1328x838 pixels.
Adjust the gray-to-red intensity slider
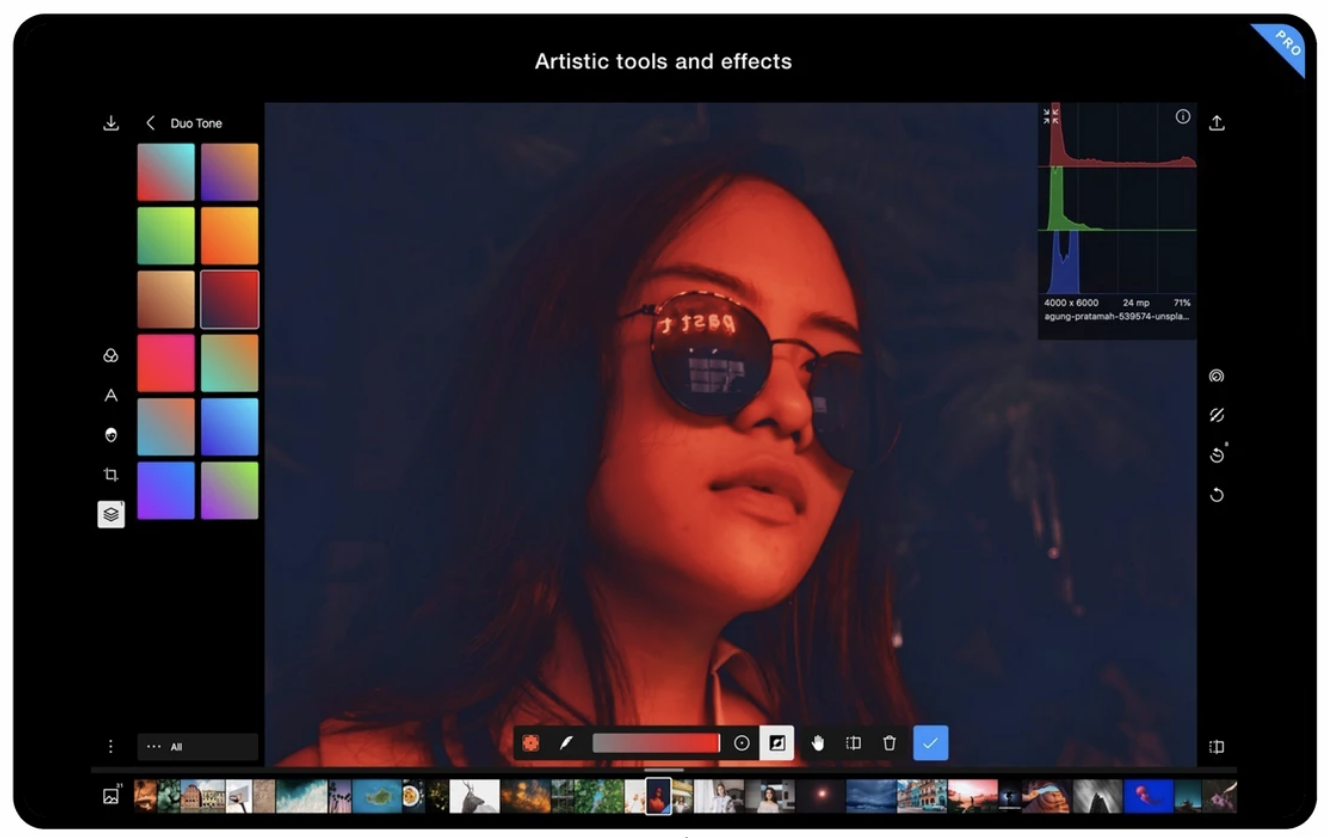tap(656, 743)
